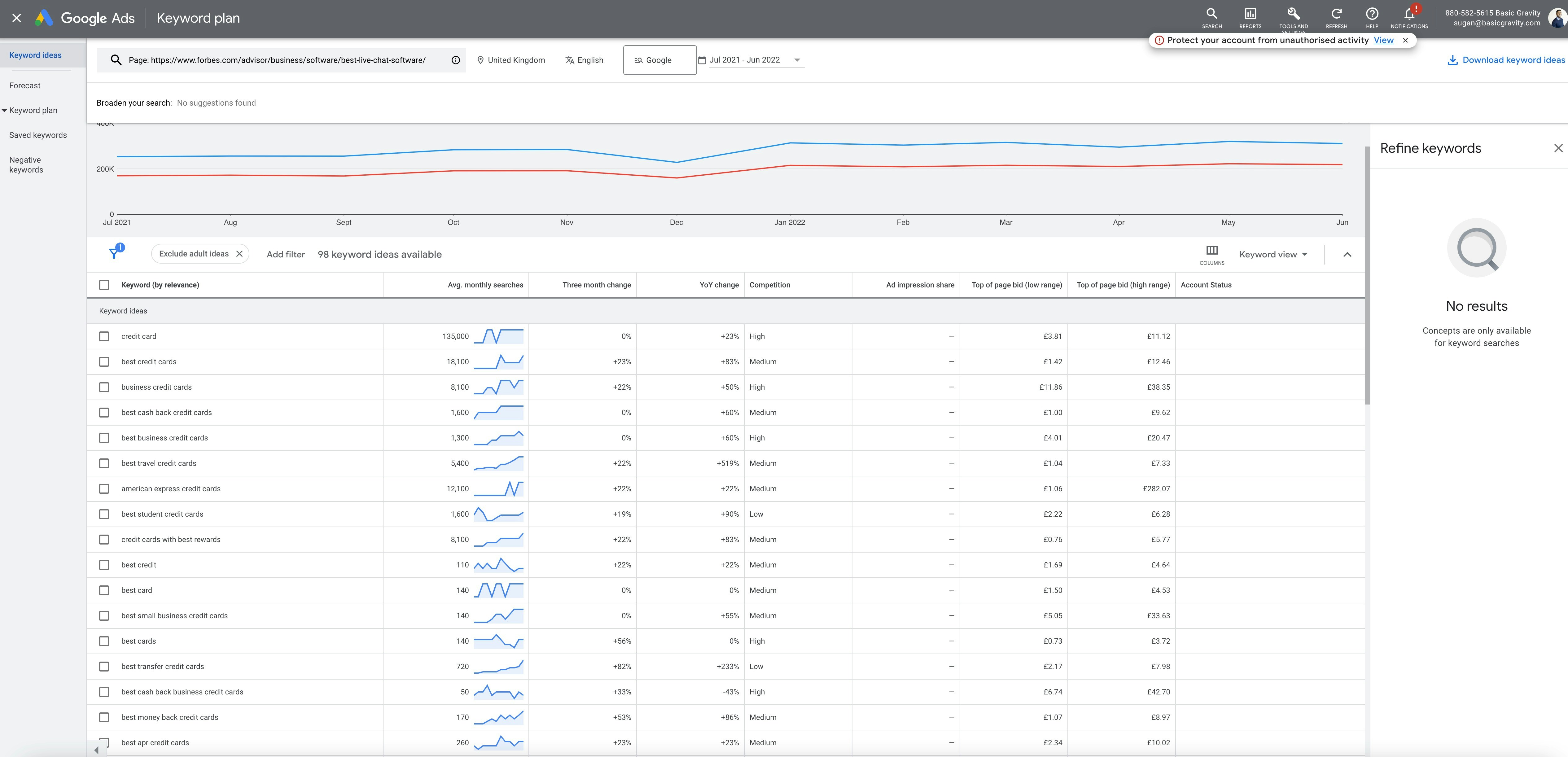Viewport: 1568px width, 757px height.
Task: Click the filter funnel icon
Action: coord(114,253)
